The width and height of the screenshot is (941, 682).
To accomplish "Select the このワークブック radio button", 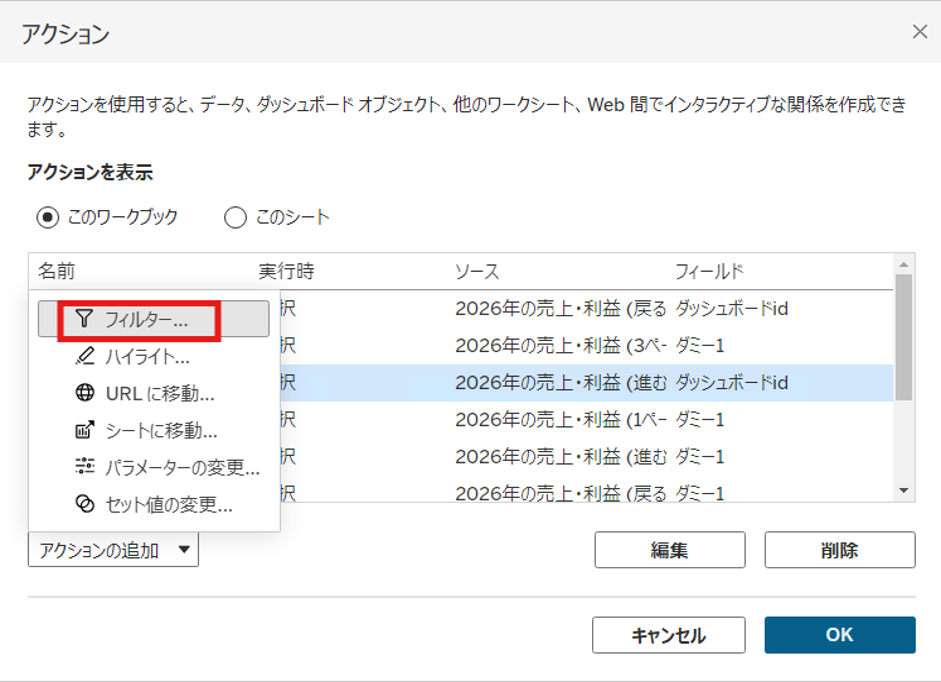I will tap(48, 217).
